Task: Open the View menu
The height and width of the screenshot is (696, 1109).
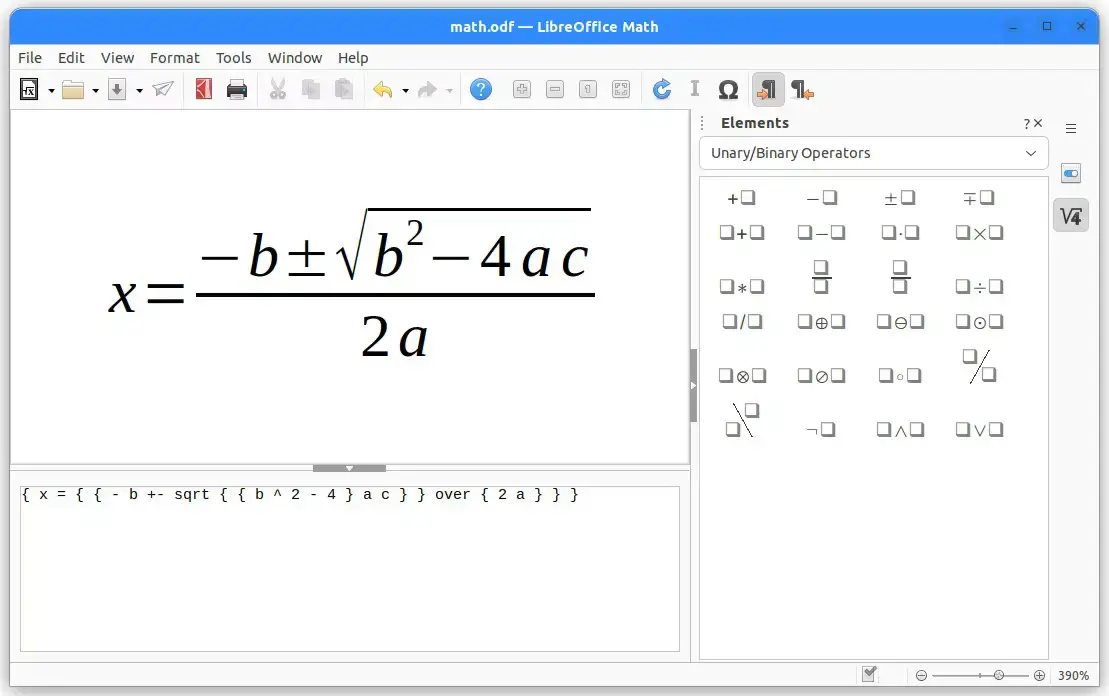Action: point(117,58)
